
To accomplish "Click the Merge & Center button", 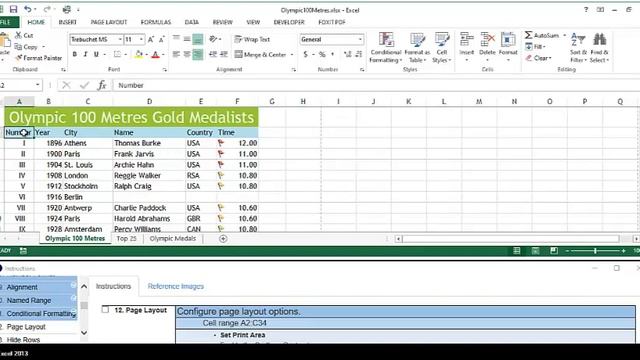I will [x=260, y=54].
